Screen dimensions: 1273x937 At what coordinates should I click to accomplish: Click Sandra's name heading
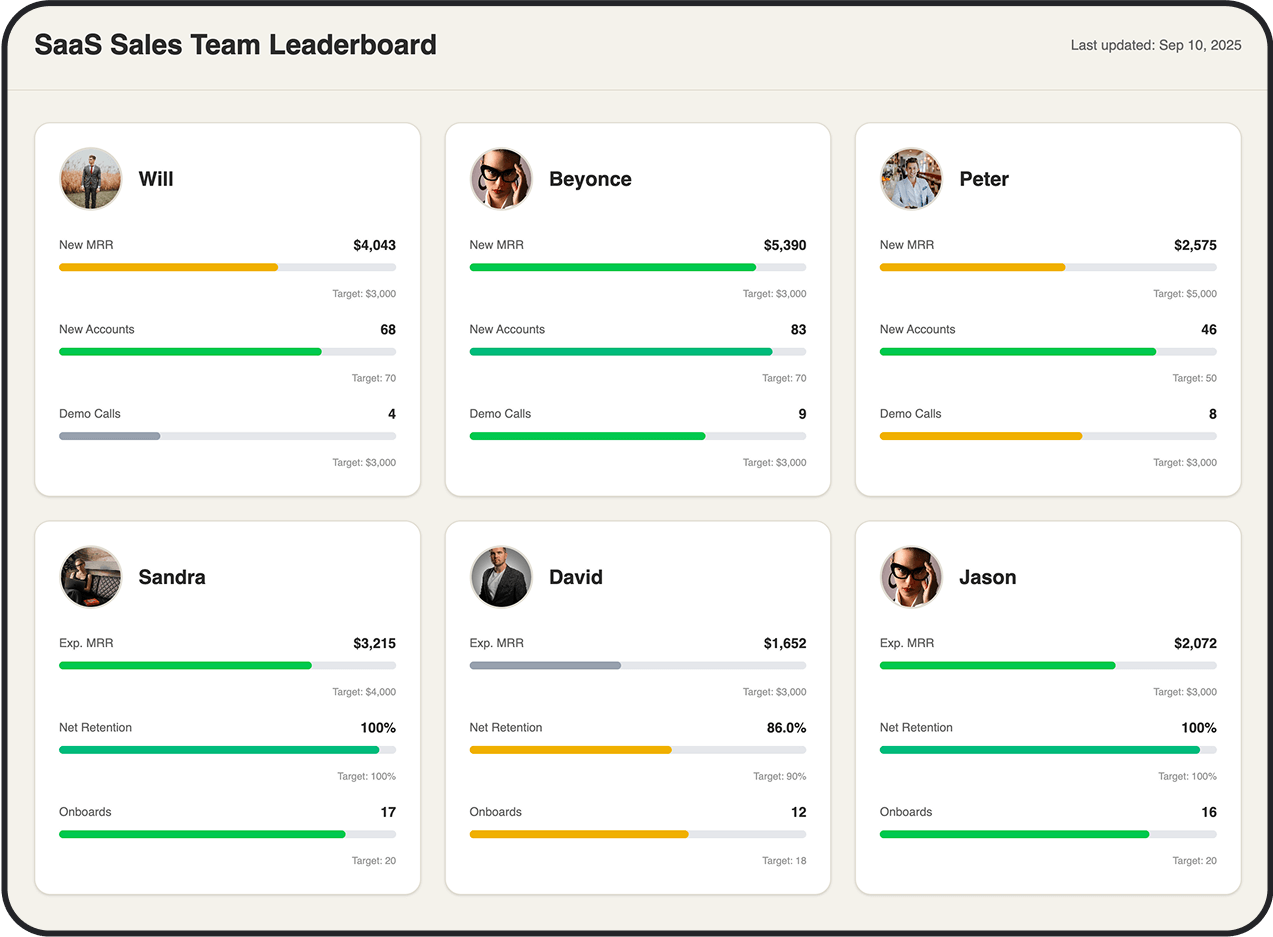pos(171,577)
